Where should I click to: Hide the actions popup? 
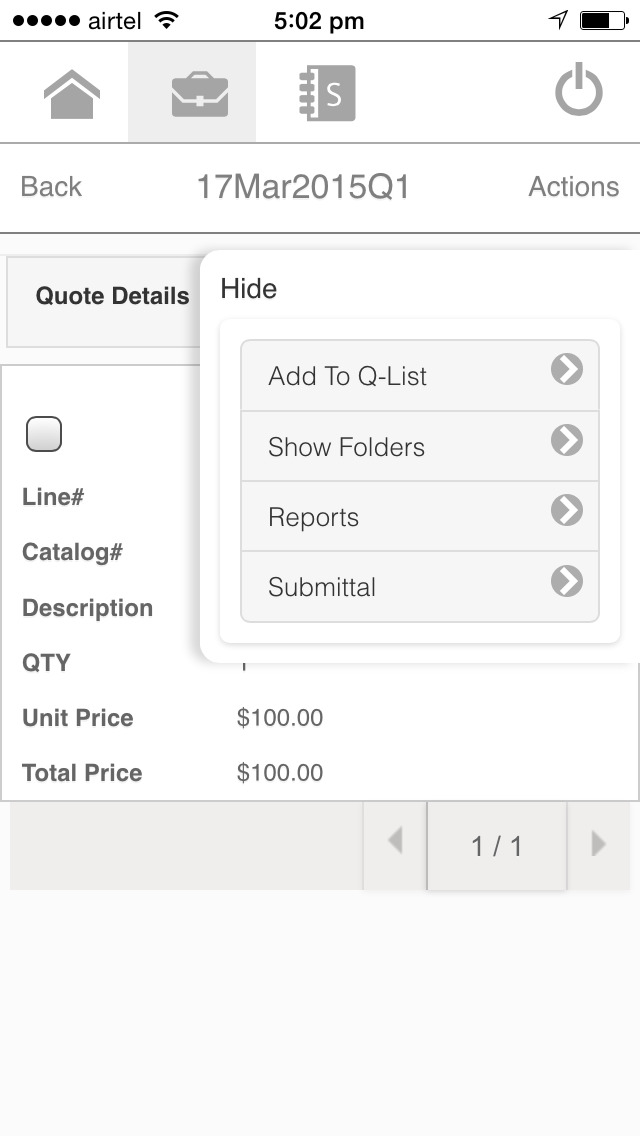pos(249,288)
